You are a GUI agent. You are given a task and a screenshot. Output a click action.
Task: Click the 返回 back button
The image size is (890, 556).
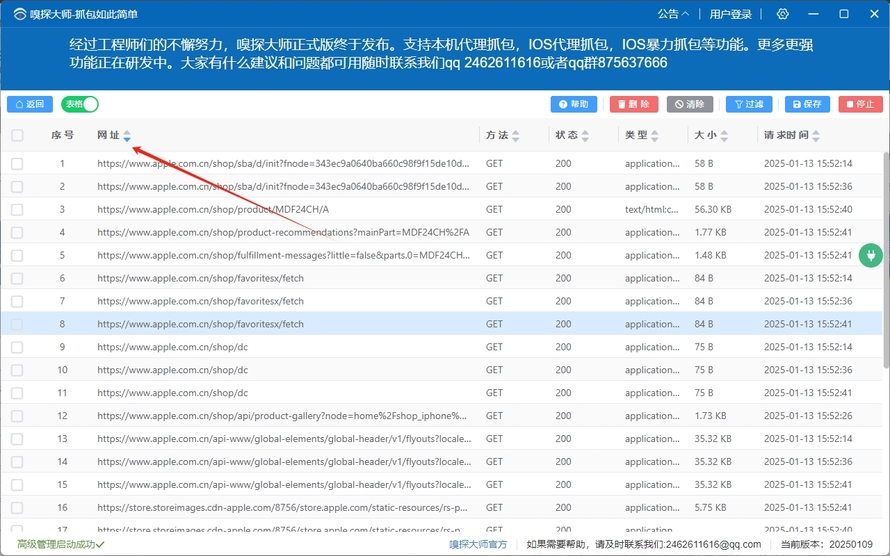30,104
